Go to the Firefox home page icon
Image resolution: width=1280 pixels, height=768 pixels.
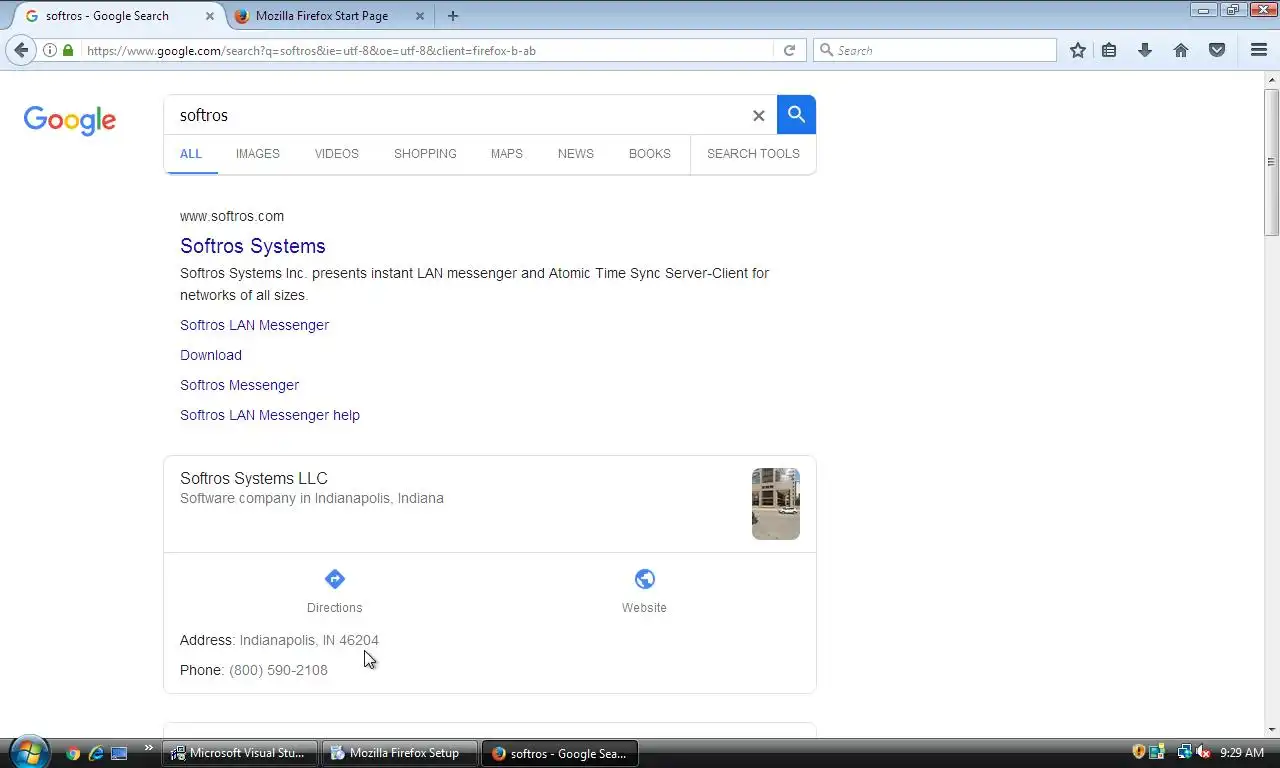1181,50
